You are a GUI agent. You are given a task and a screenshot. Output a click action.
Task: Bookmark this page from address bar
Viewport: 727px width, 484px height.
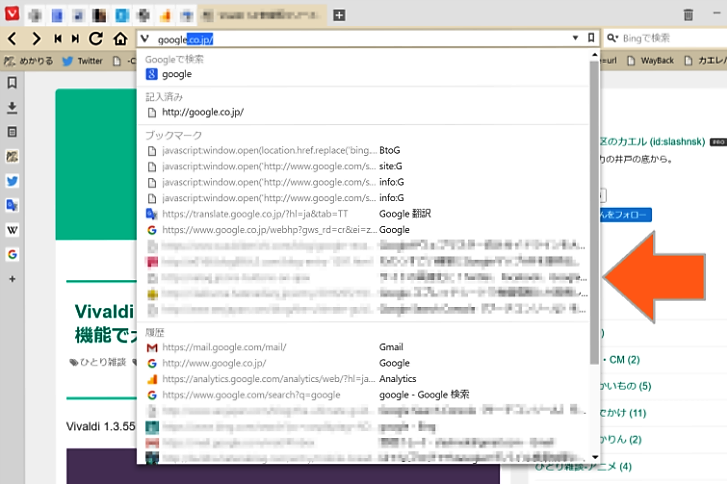[591, 38]
